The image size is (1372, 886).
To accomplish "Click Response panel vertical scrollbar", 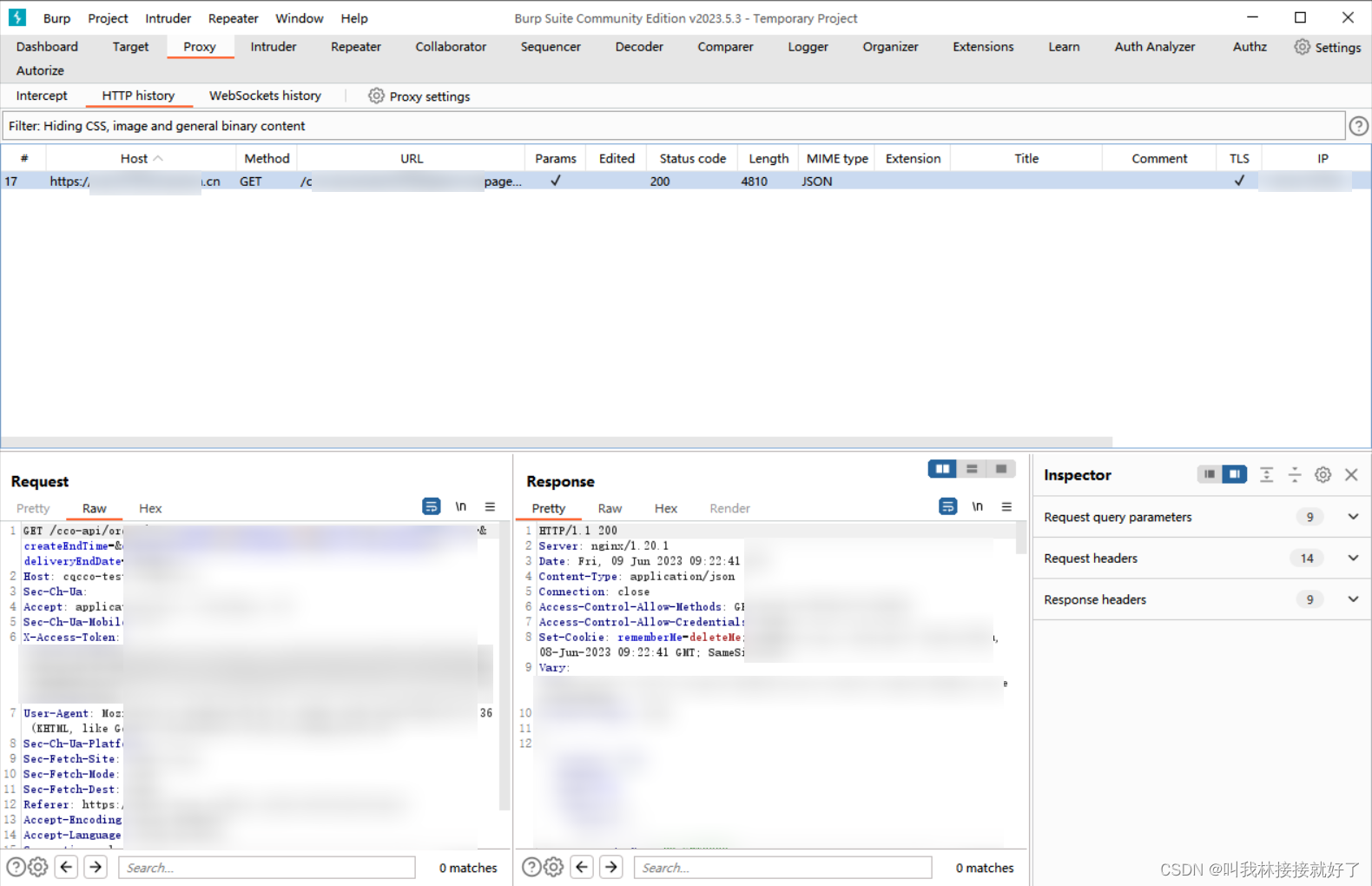I will pos(1021,539).
